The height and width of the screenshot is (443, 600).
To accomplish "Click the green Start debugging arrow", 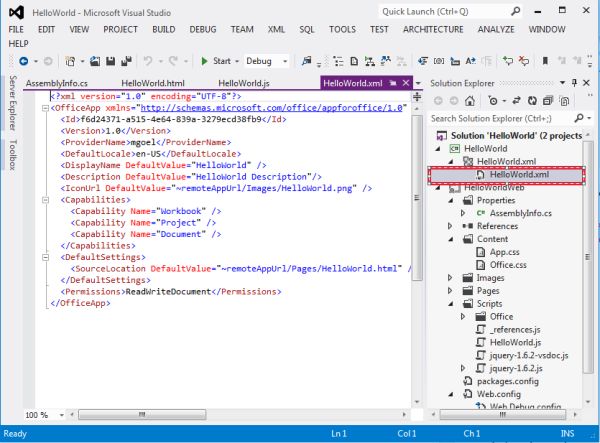I will (204, 61).
